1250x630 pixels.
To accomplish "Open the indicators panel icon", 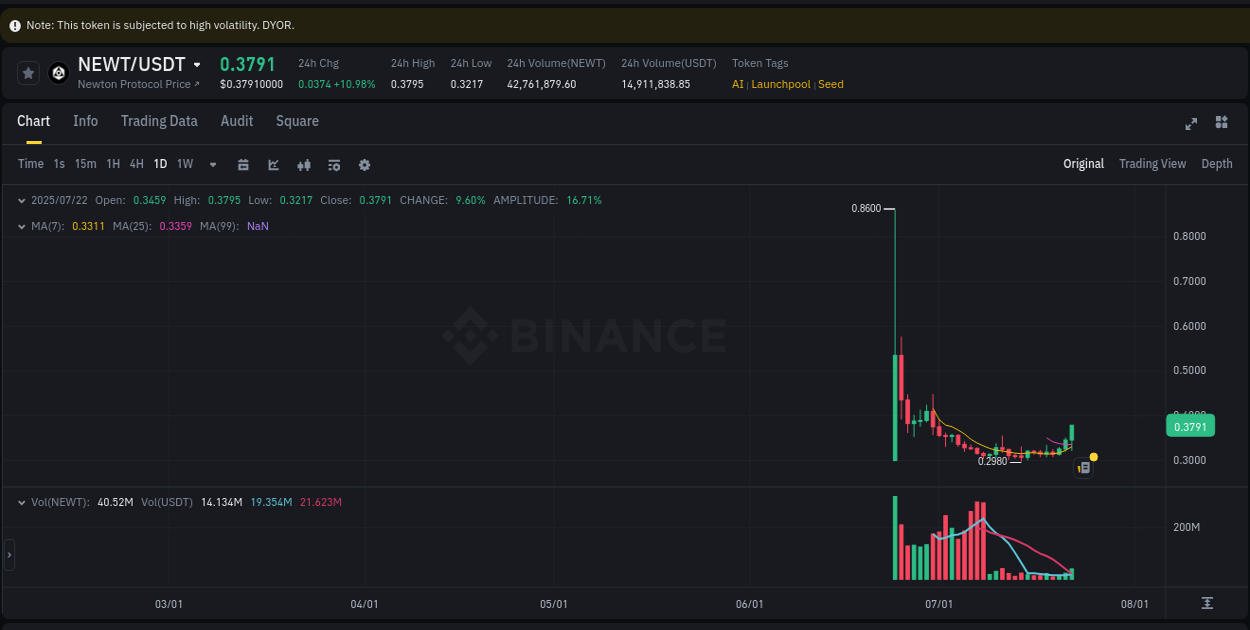I will pos(334,164).
